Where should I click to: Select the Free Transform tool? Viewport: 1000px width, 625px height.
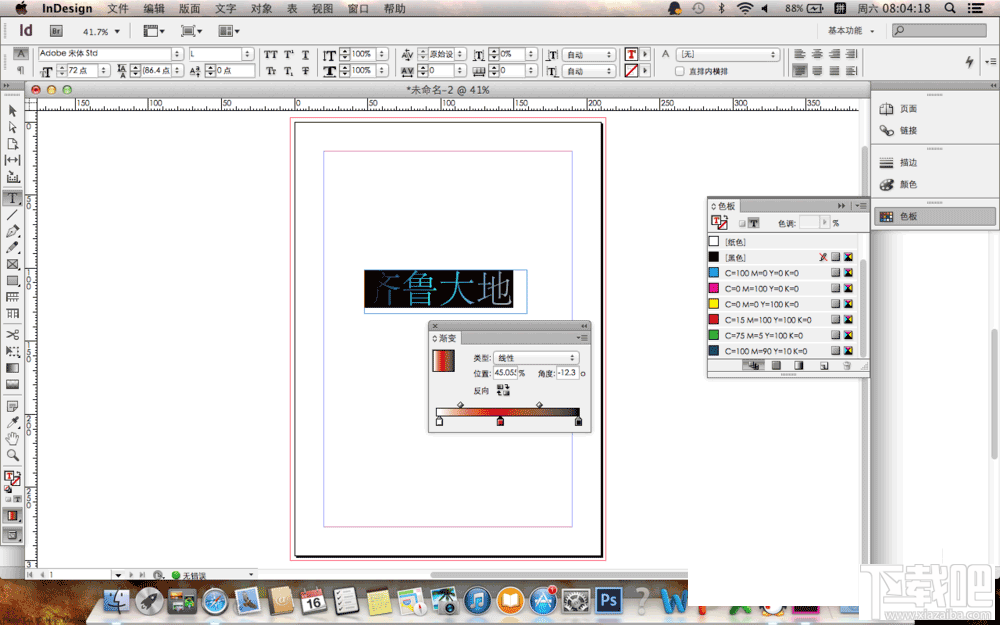point(12,351)
